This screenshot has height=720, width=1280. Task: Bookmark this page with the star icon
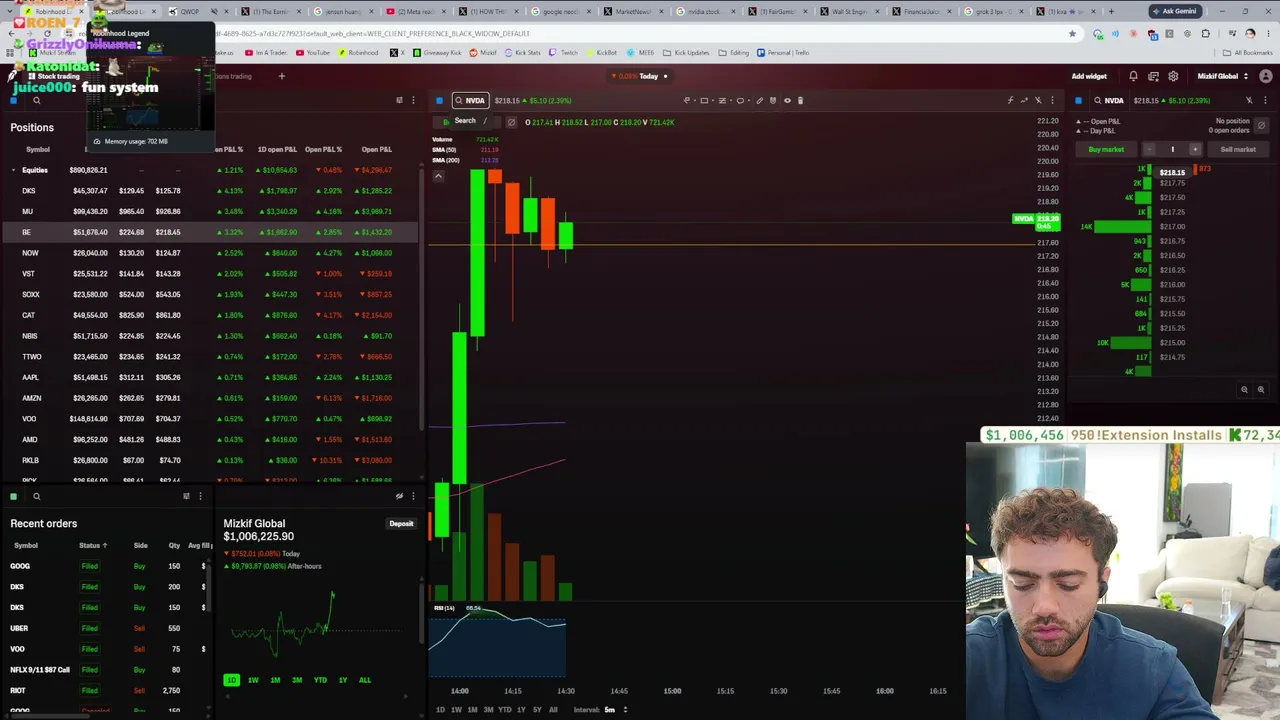1072,33
